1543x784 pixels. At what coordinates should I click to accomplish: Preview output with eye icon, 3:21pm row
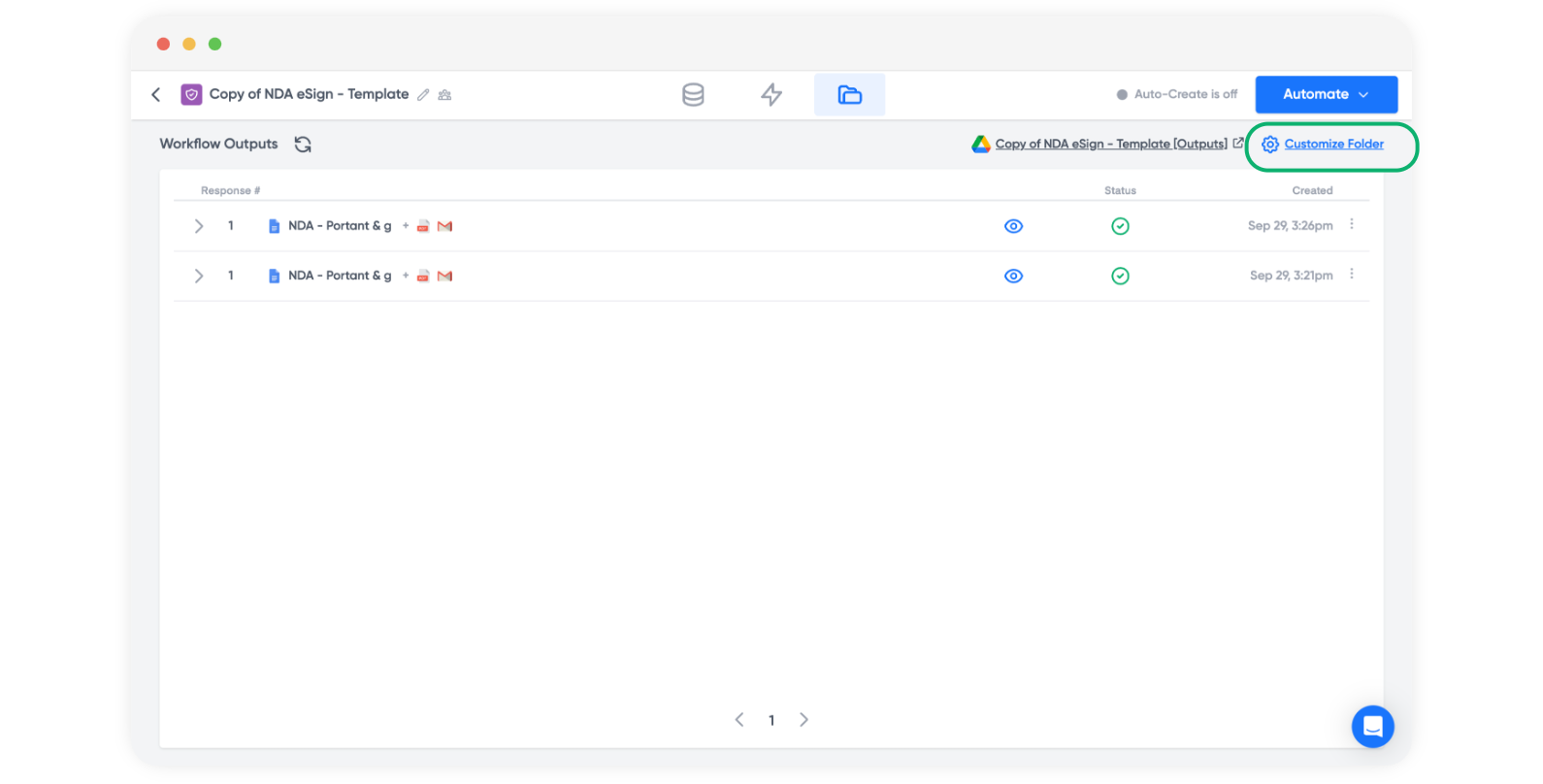[x=1013, y=276]
